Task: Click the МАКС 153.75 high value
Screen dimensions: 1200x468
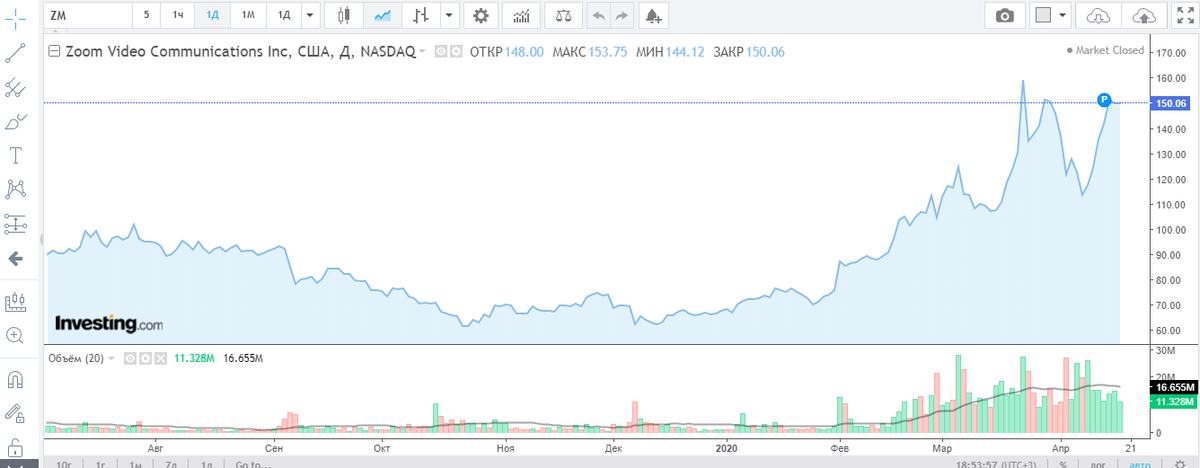Action: coord(591,51)
